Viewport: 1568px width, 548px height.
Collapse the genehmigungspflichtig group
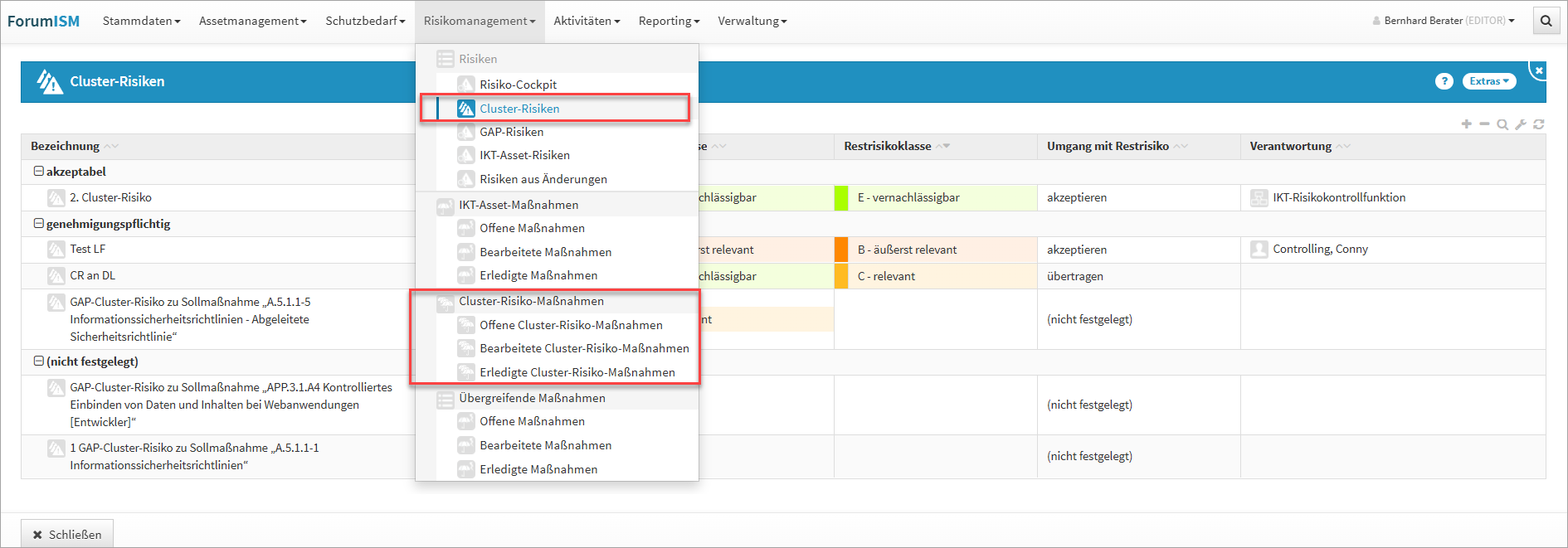click(38, 224)
